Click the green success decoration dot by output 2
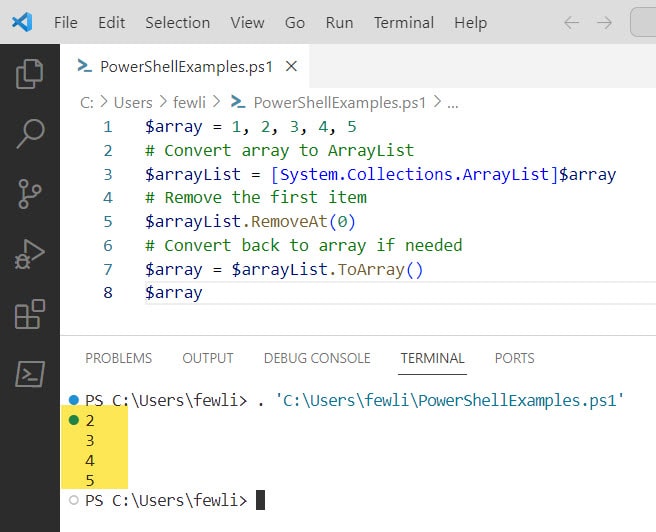 tap(74, 420)
